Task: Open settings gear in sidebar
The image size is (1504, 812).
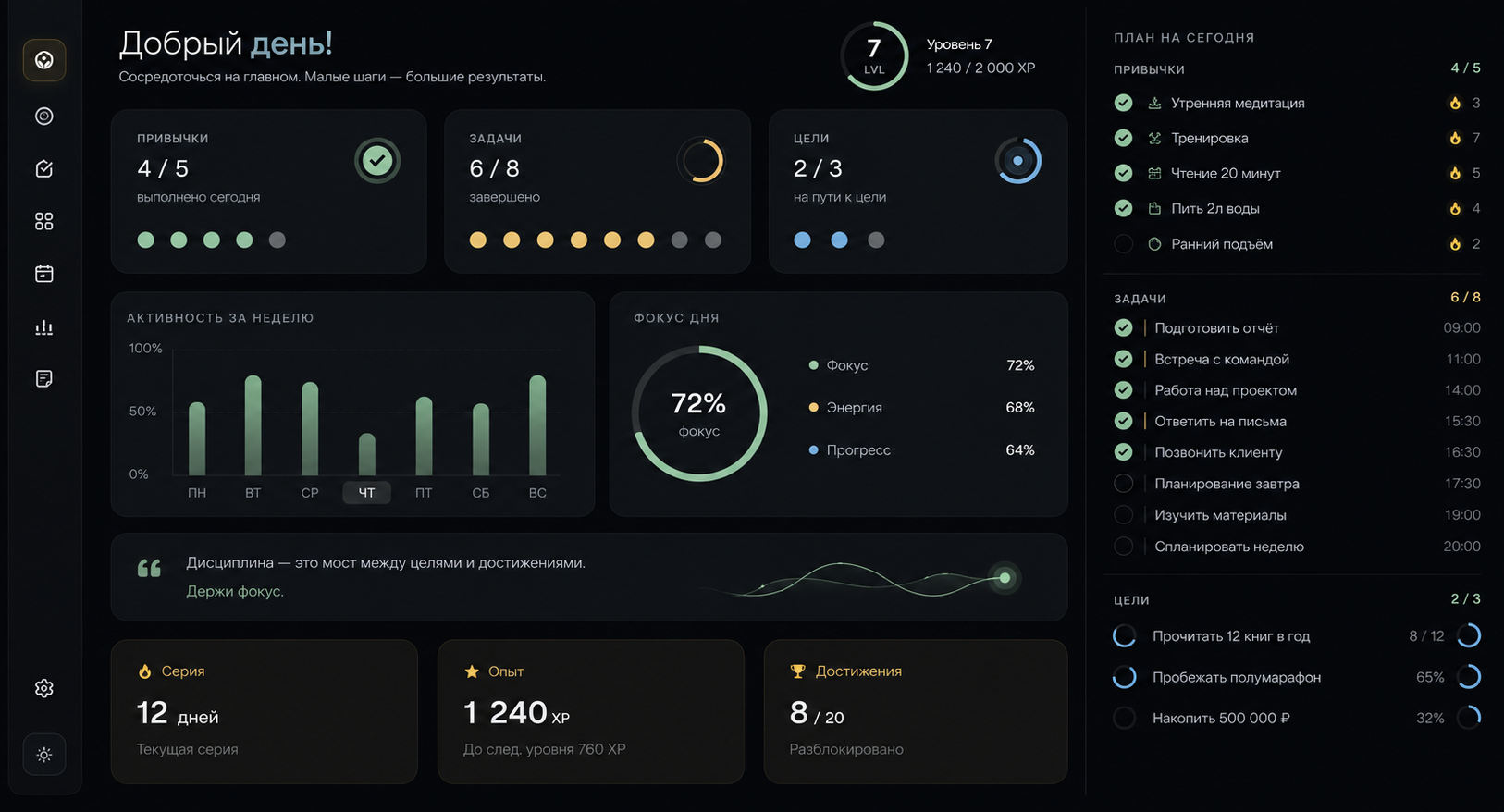Action: tap(43, 688)
